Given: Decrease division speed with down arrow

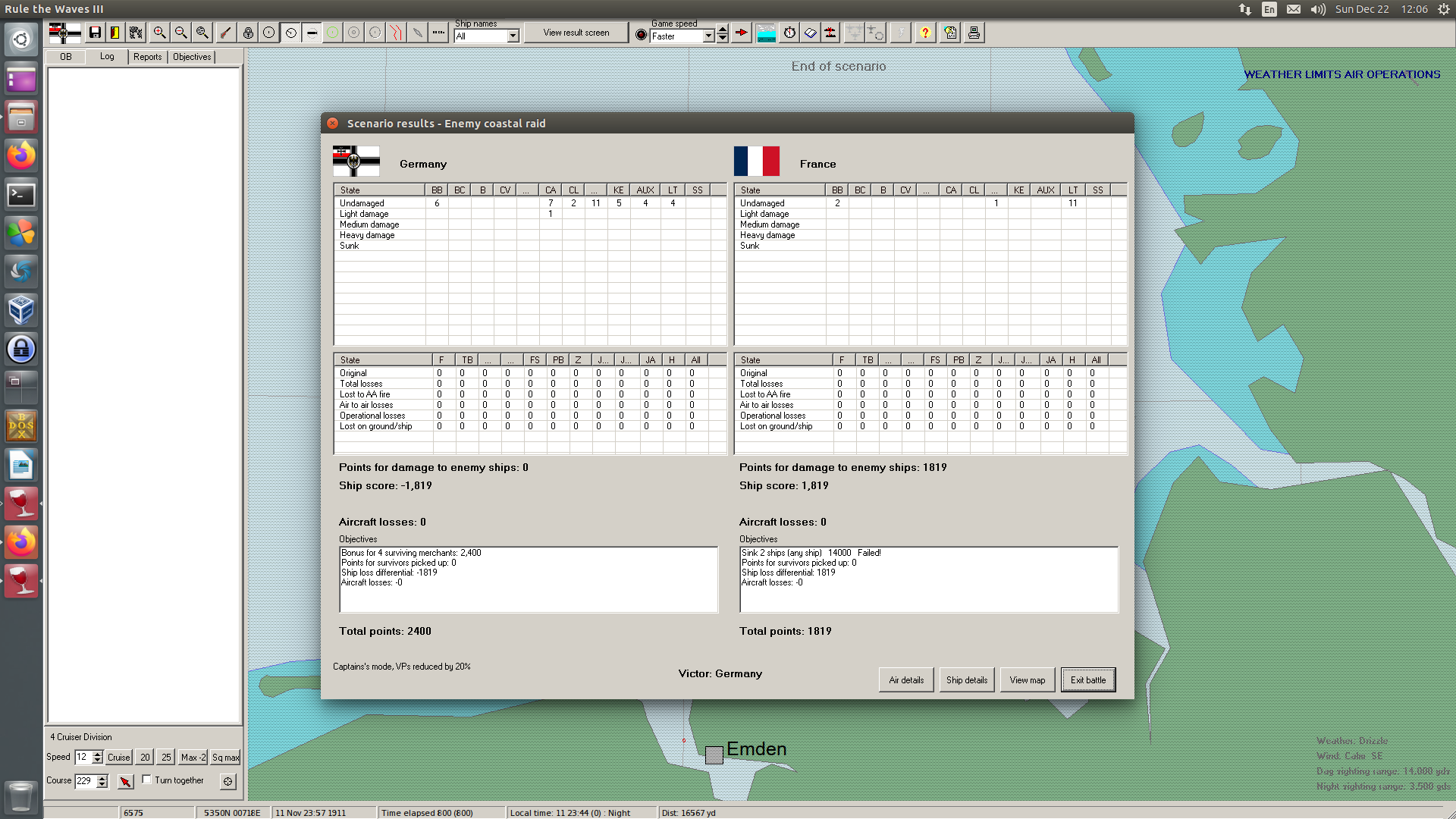Looking at the screenshot, I should tap(97, 761).
